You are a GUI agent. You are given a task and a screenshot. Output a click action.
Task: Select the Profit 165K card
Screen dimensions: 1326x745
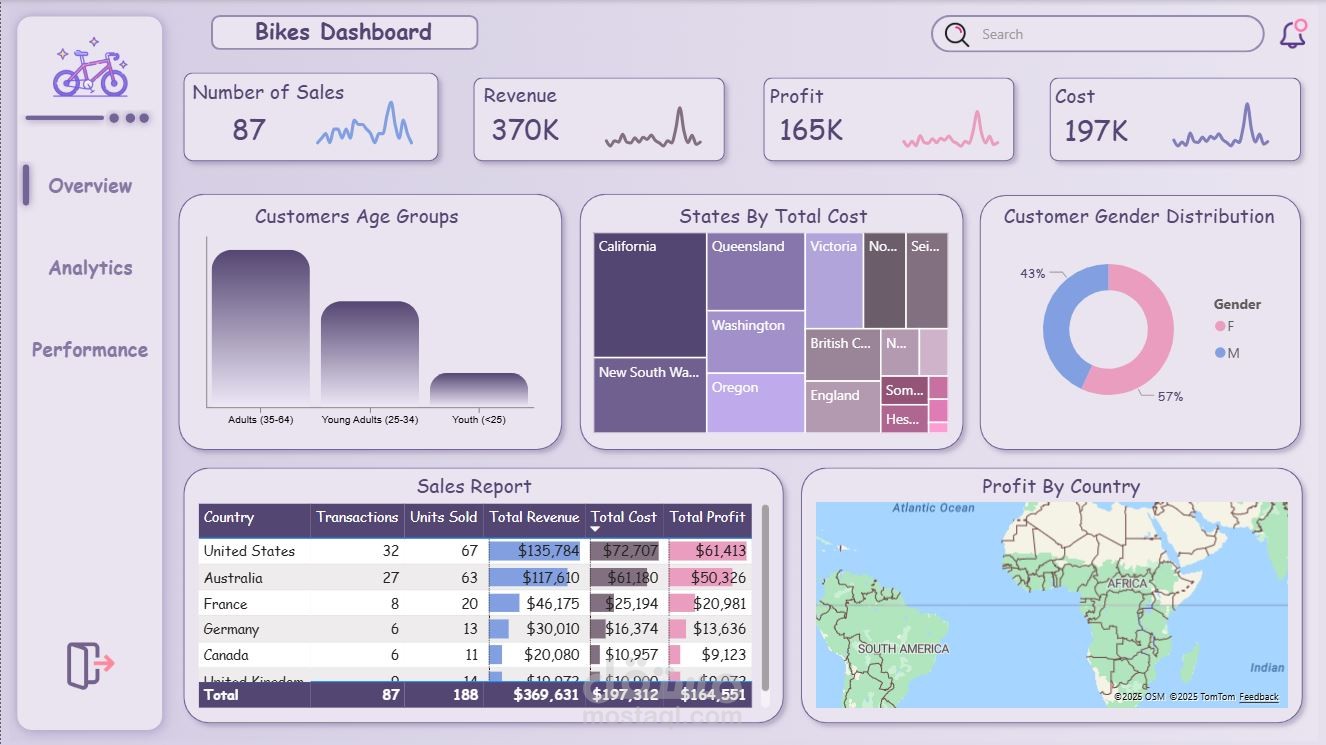point(889,119)
